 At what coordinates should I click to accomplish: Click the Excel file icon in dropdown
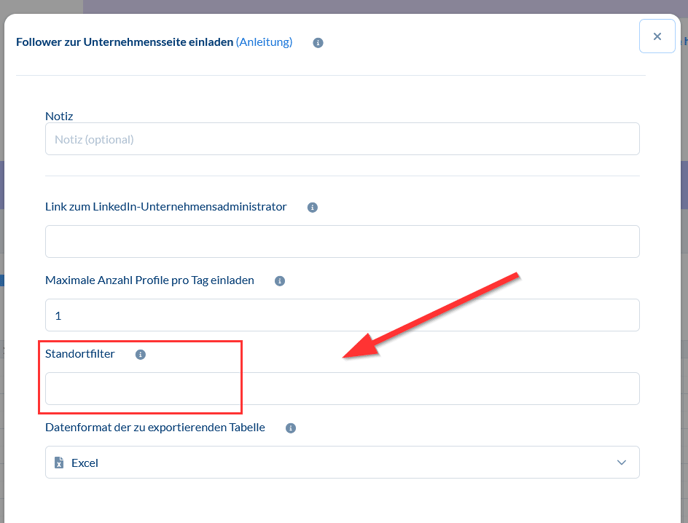tap(59, 463)
